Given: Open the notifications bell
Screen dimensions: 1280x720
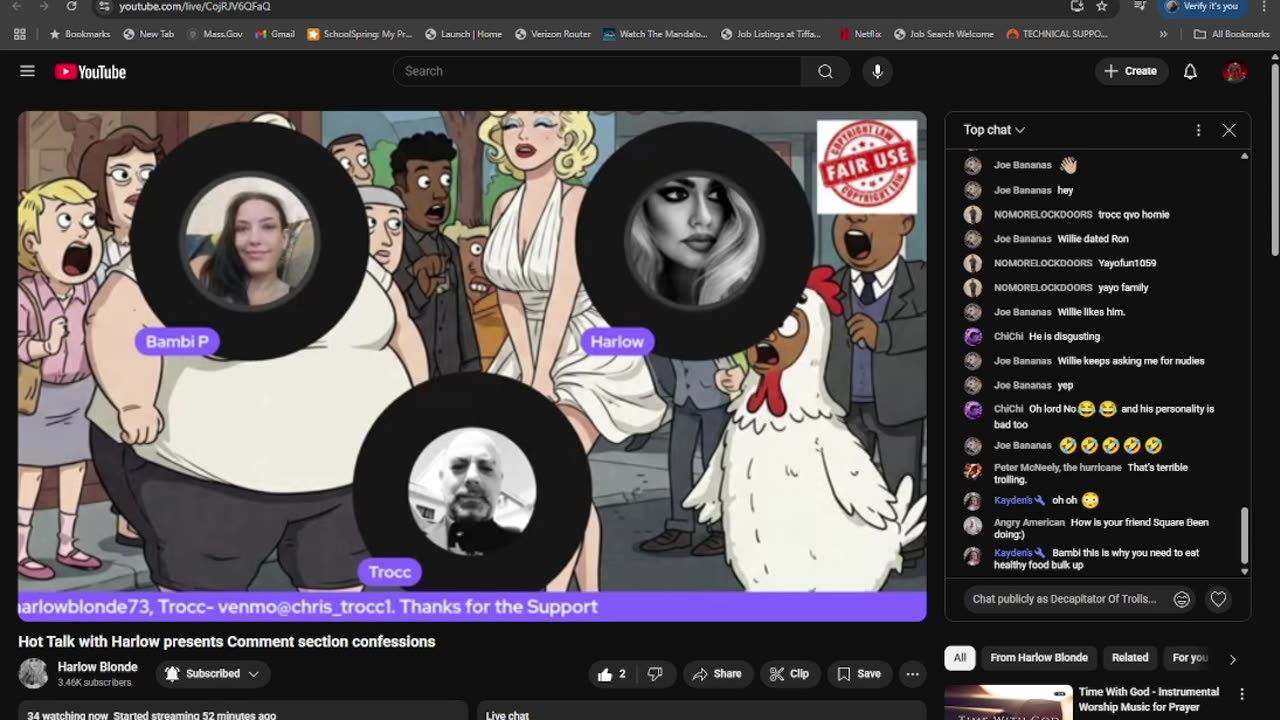Looking at the screenshot, I should click(1190, 71).
